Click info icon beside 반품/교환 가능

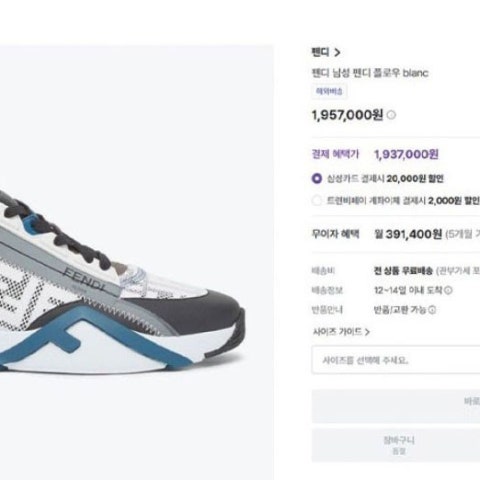pos(432,310)
